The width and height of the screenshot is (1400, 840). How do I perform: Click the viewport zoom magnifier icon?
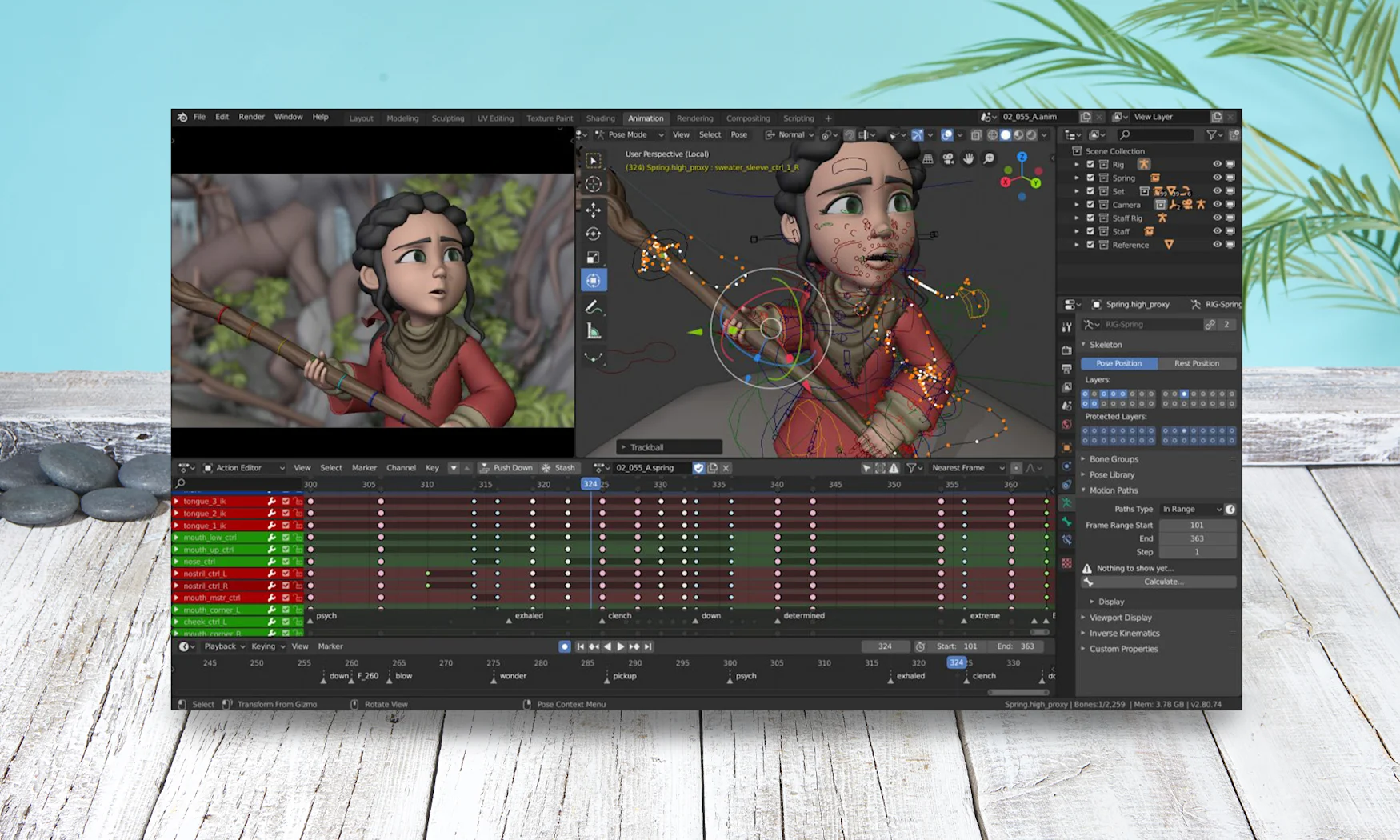point(989,159)
